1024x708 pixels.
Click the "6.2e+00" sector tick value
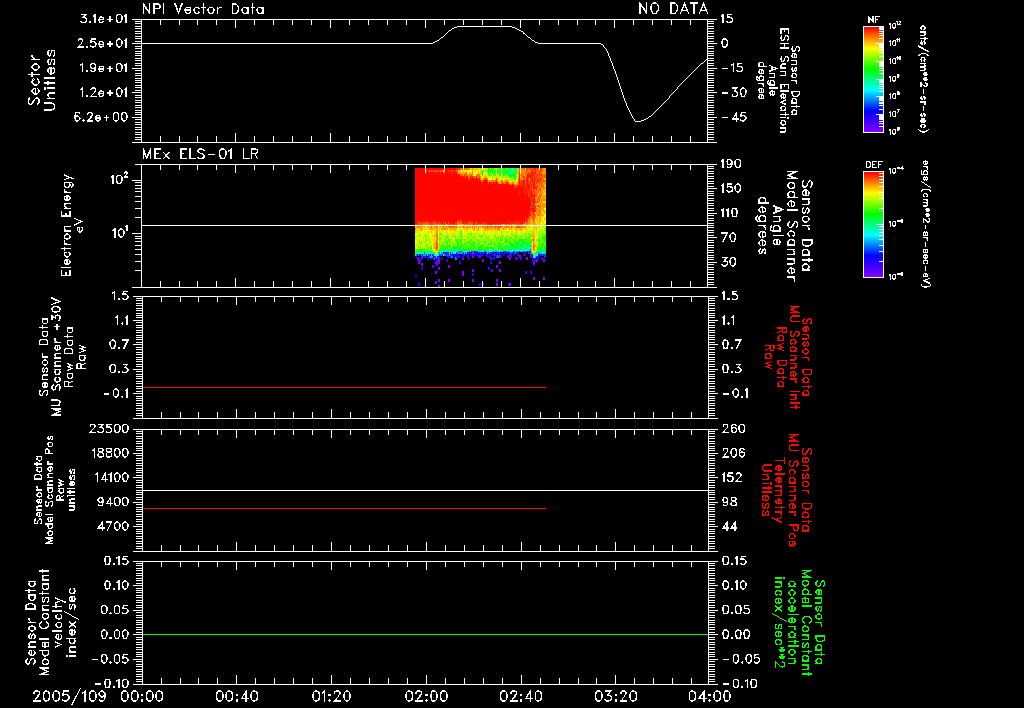coord(103,118)
